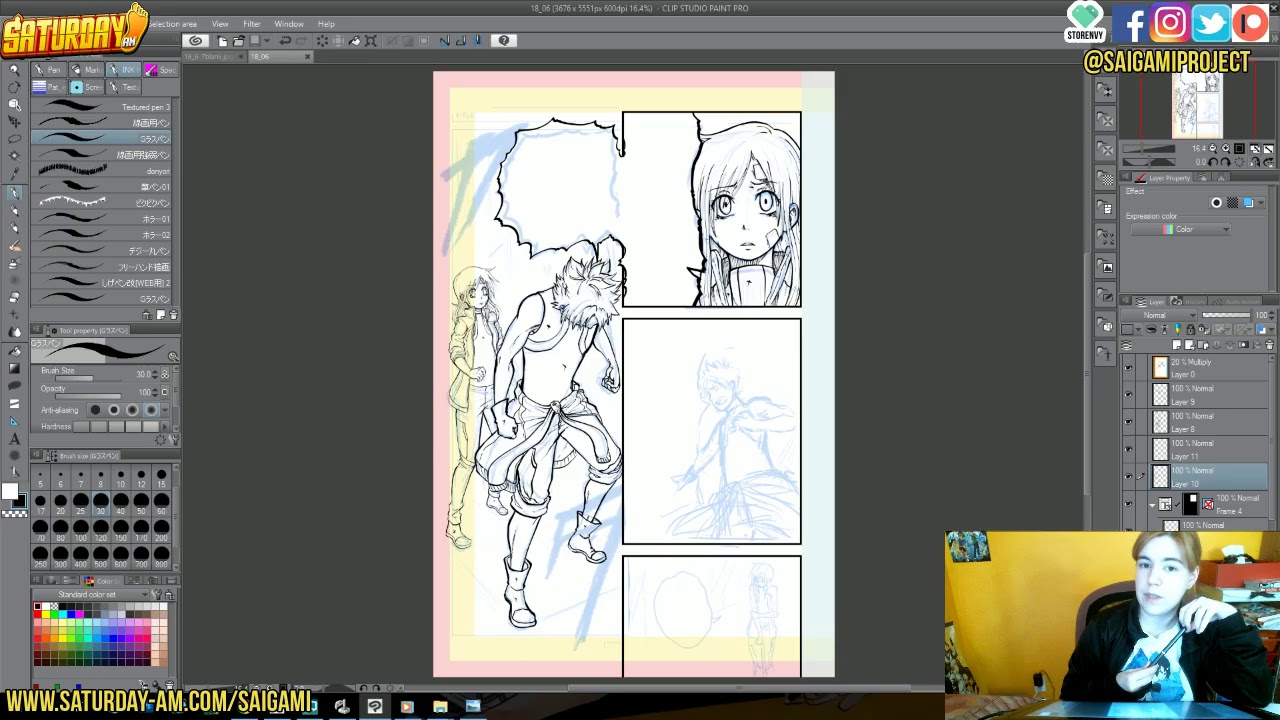Viewport: 1280px width, 720px height.
Task: Toggle visibility of Layer 11
Action: coord(1129,449)
